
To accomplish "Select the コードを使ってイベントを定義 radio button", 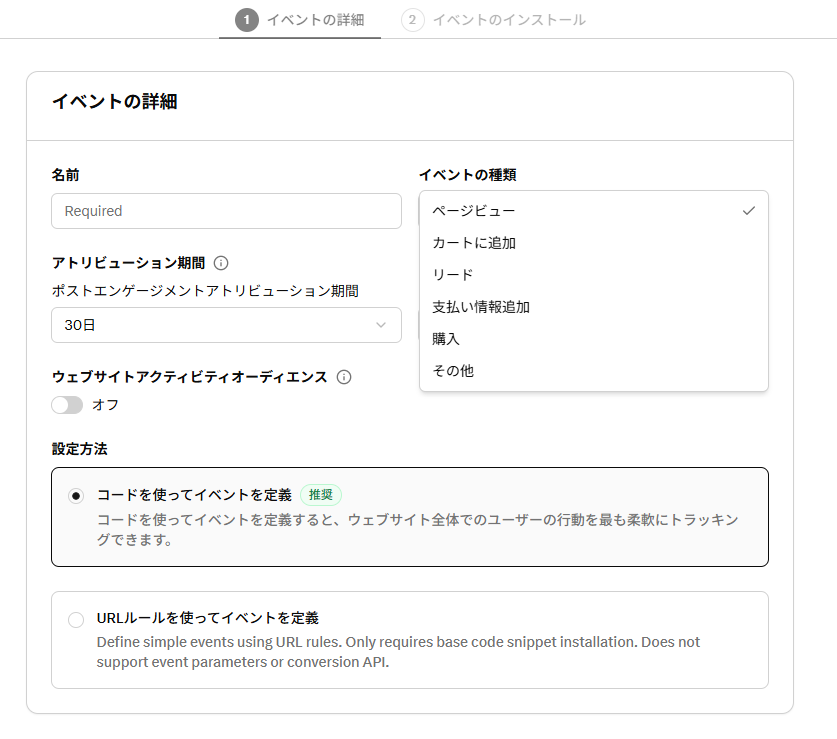I will point(76,496).
